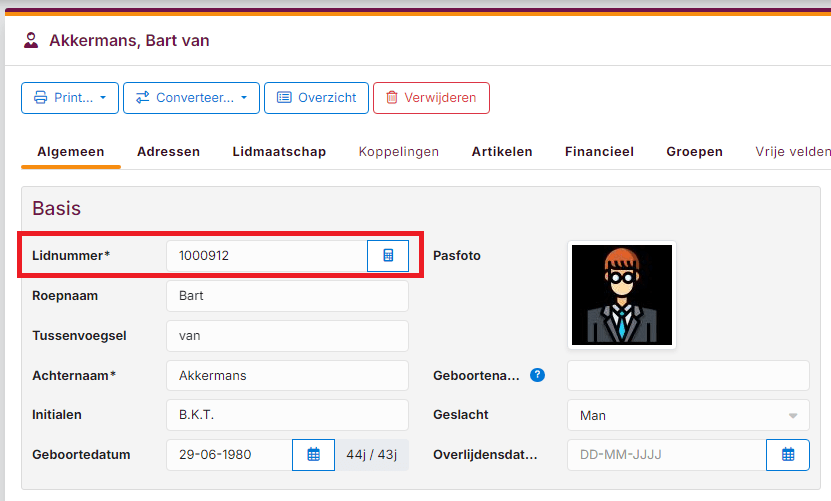This screenshot has height=501, width=831.
Task: Click the Geslacht label
Action: (461, 415)
